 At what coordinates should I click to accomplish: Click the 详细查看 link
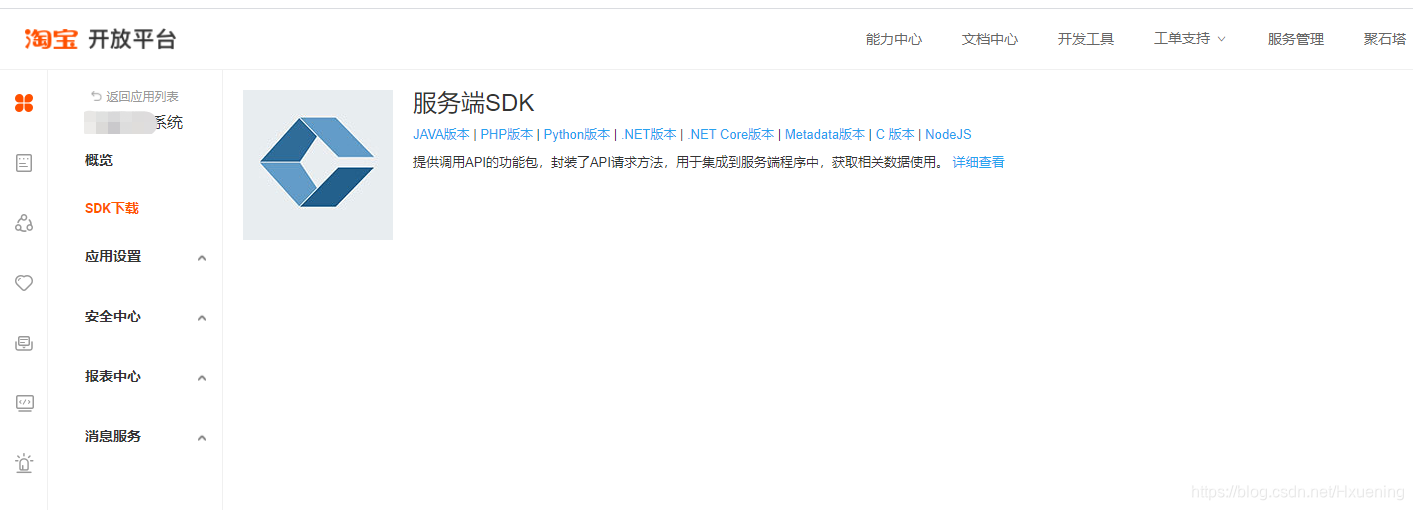[978, 162]
